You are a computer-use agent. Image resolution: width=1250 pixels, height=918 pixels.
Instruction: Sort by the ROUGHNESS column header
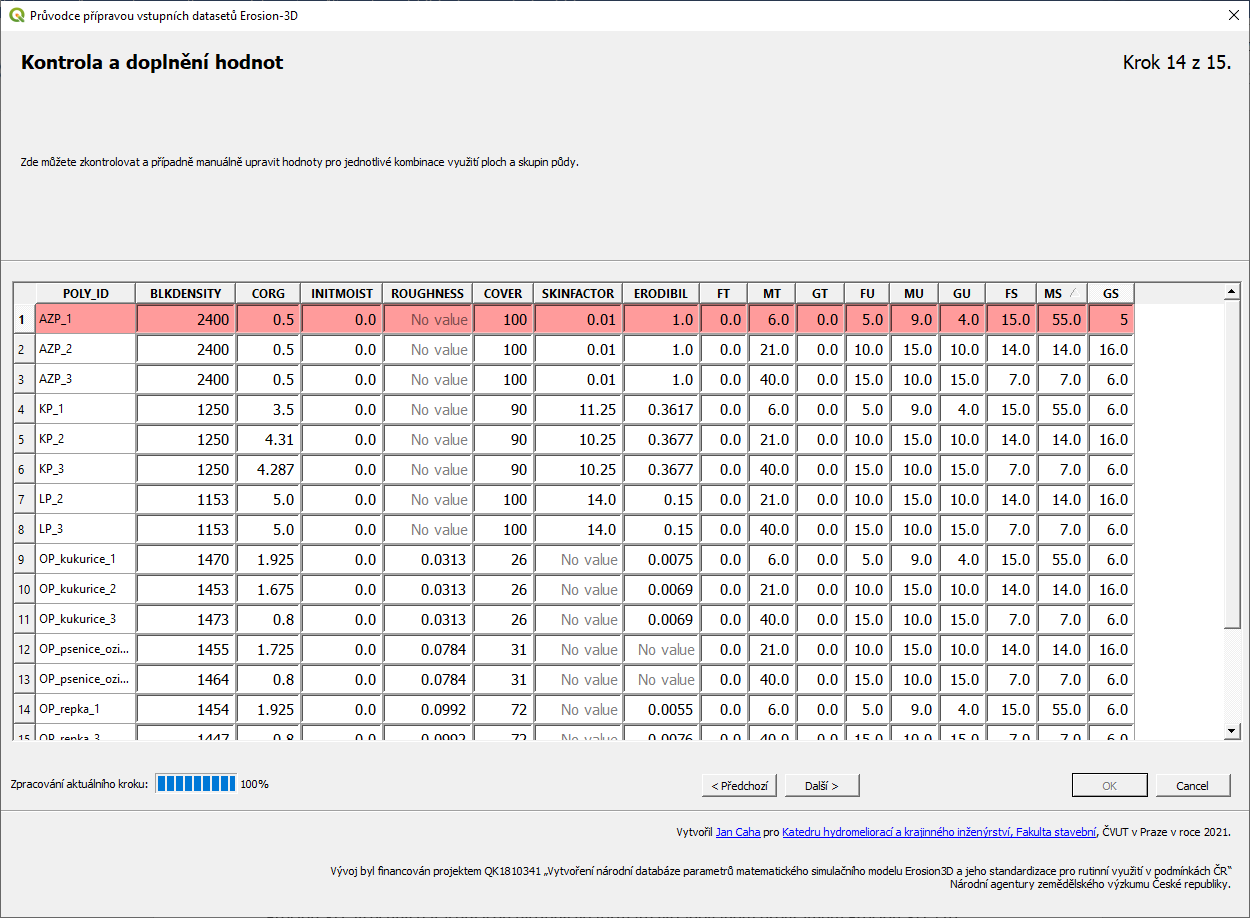(x=428, y=293)
